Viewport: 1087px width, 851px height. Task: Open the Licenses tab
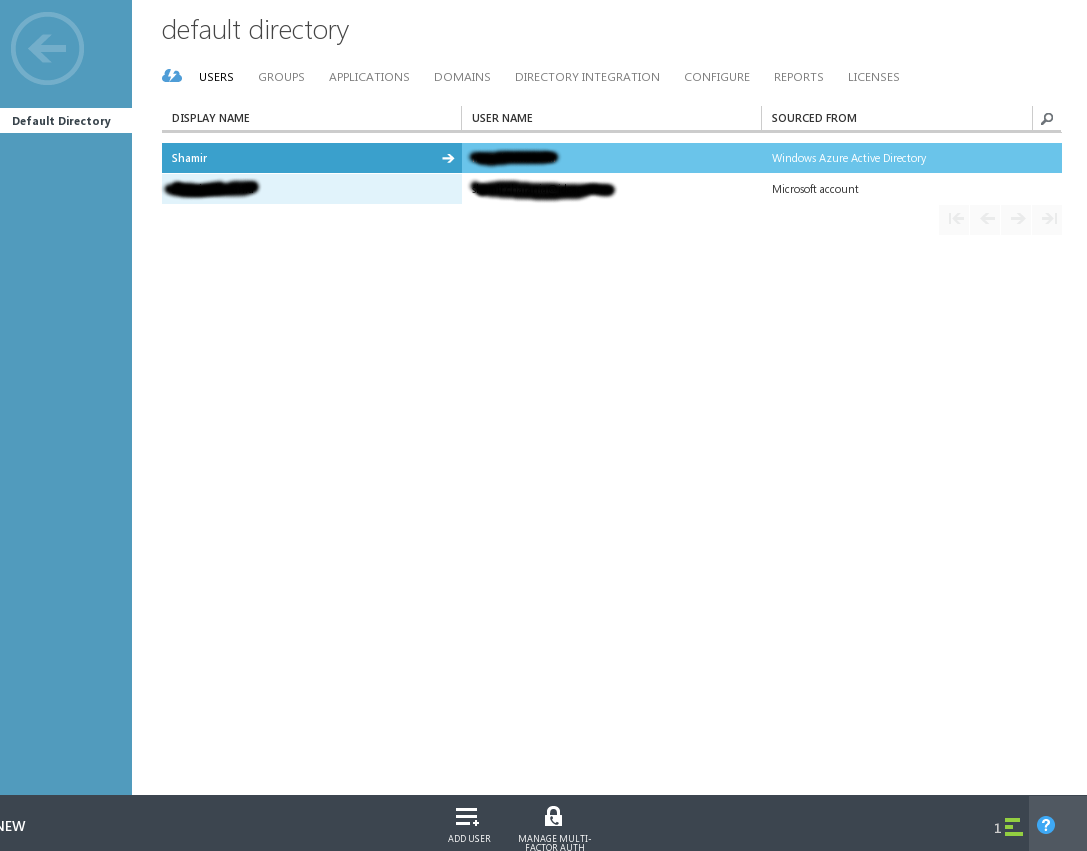pos(873,77)
